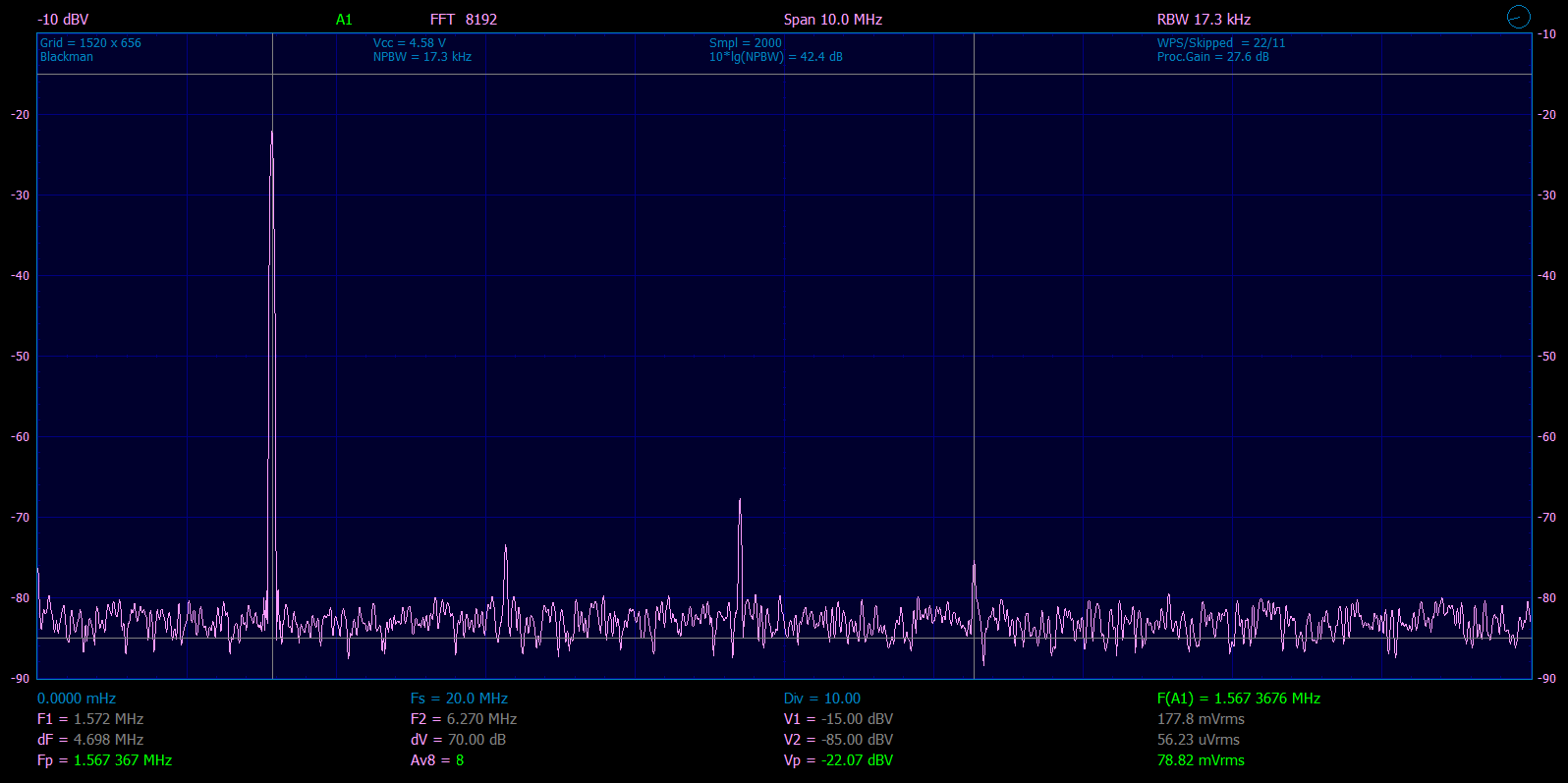
Task: Click the tip of the main spectral peak
Action: click(272, 133)
